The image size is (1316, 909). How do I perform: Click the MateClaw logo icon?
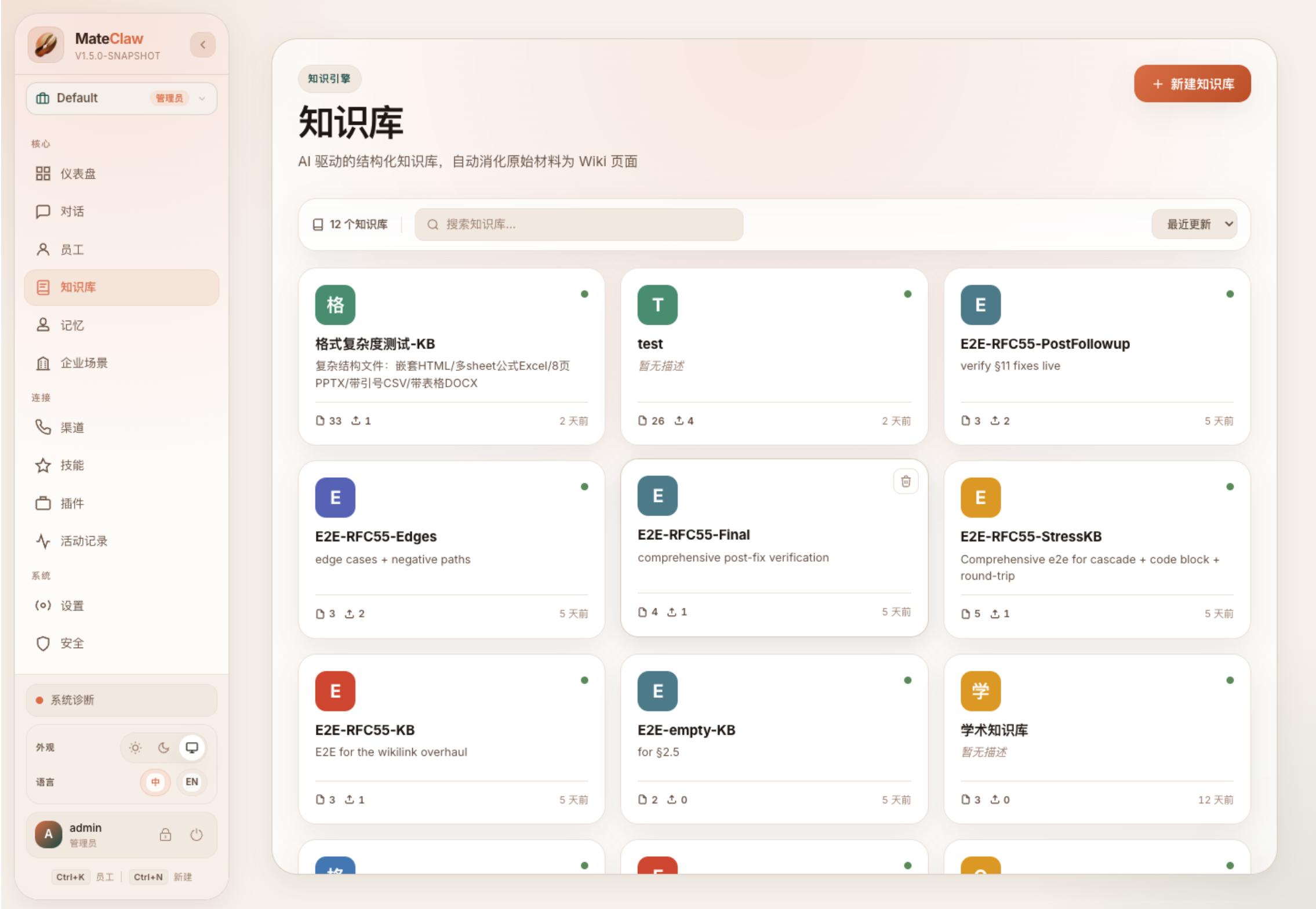[46, 45]
